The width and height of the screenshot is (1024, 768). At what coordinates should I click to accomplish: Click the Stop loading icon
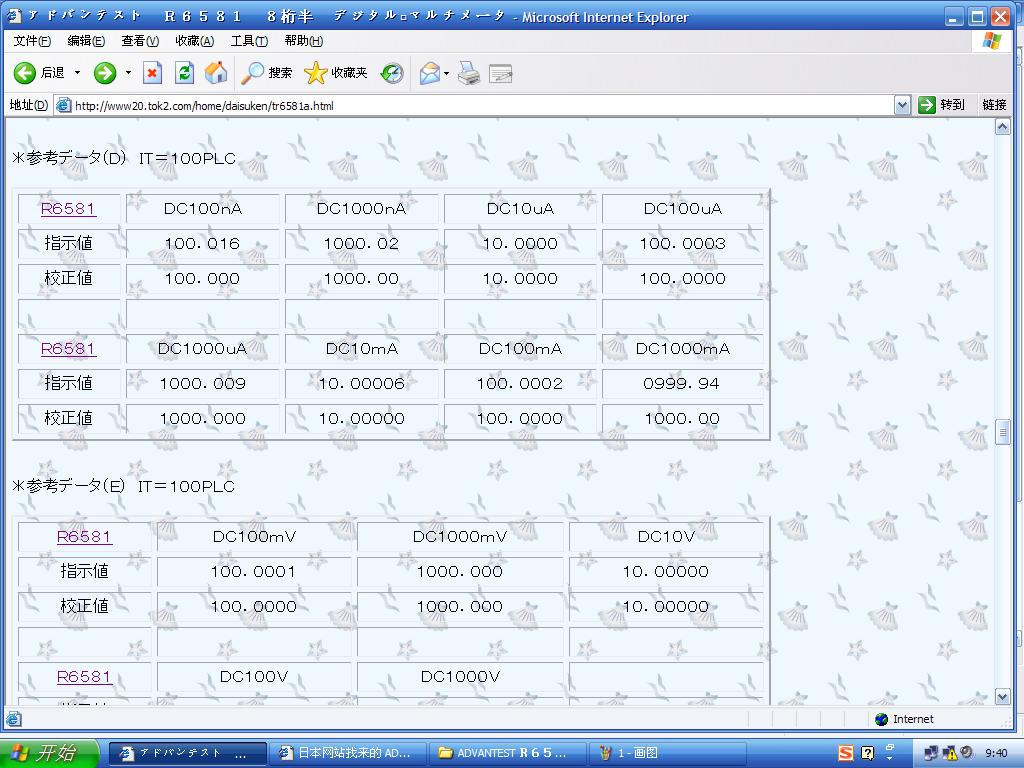[x=153, y=73]
